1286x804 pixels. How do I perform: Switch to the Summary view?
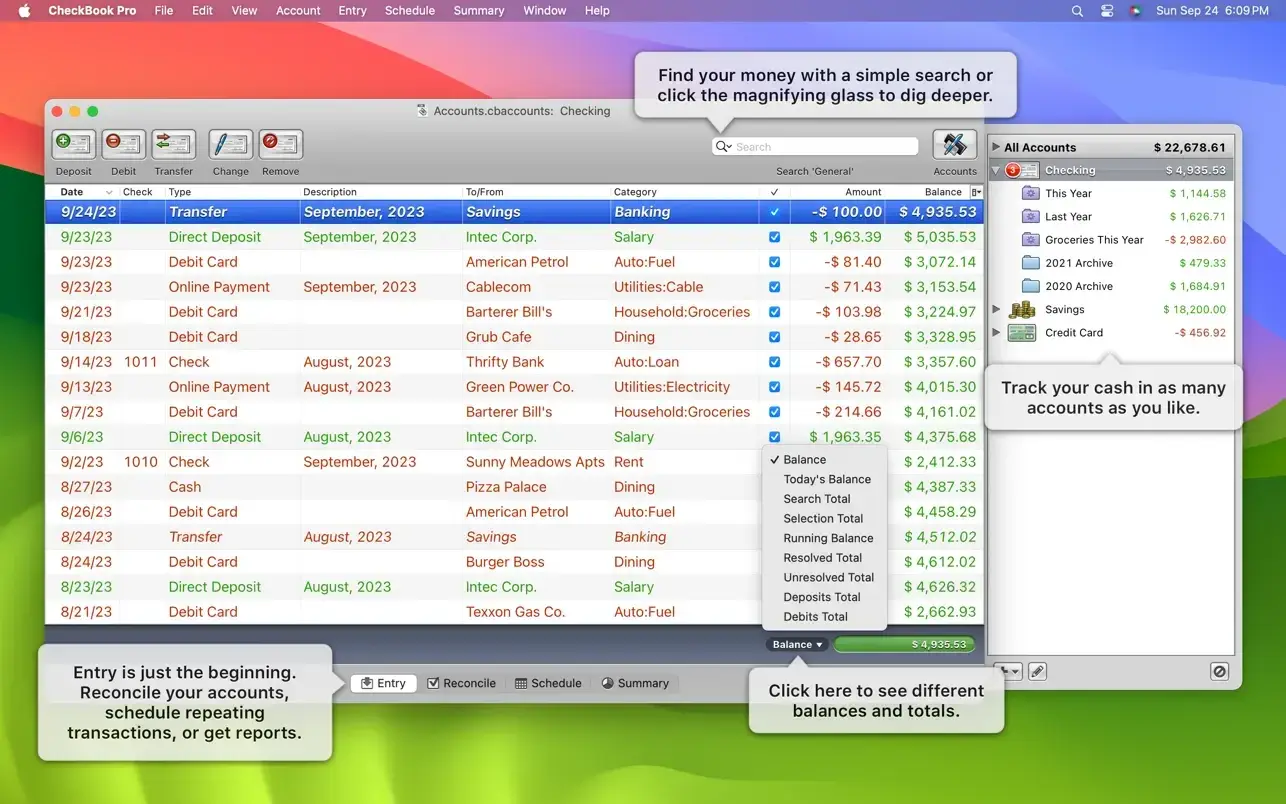tap(635, 683)
